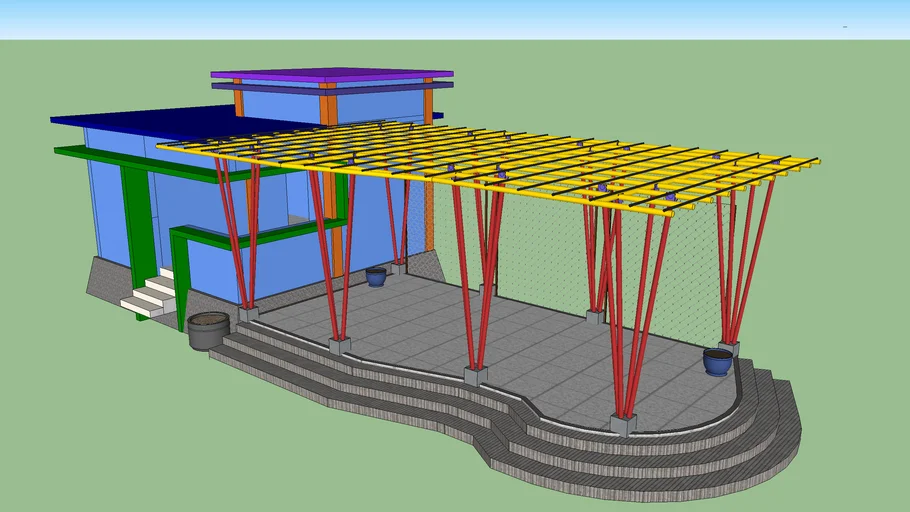This screenshot has height=512, width=910.
Task: Click the purple roof slab on the tower
Action: [330, 74]
